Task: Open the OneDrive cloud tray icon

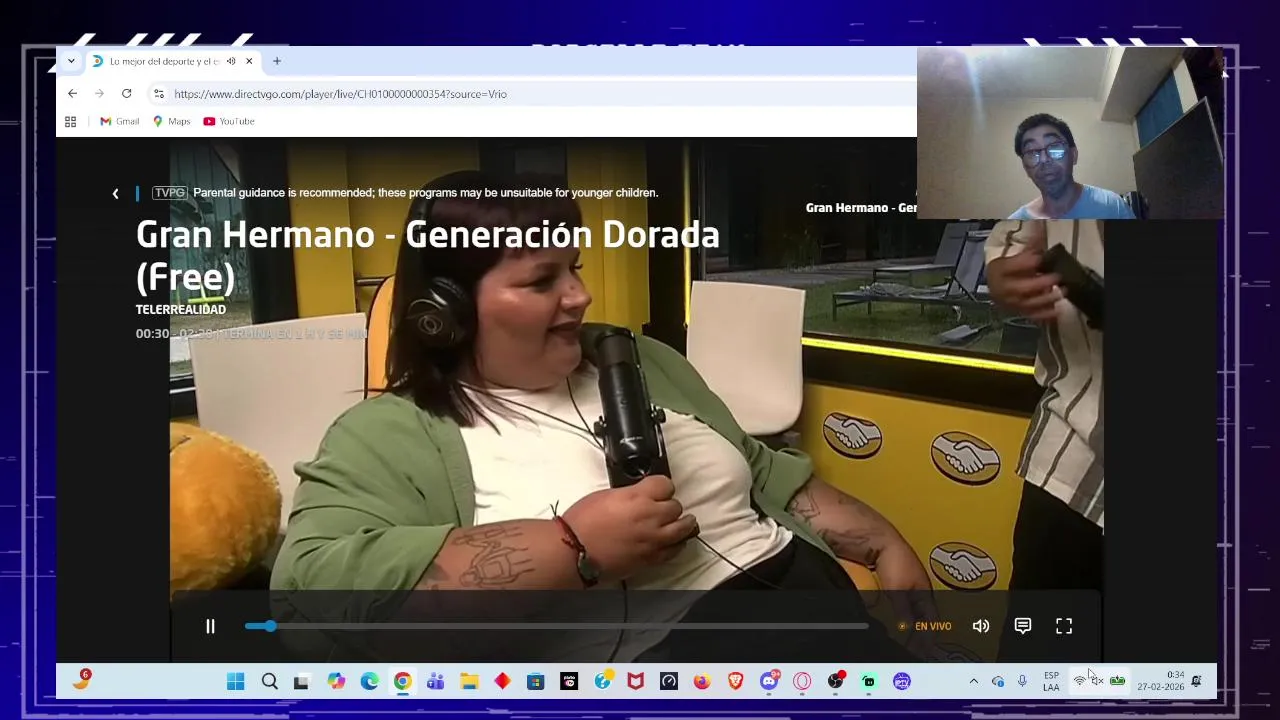Action: [998, 681]
